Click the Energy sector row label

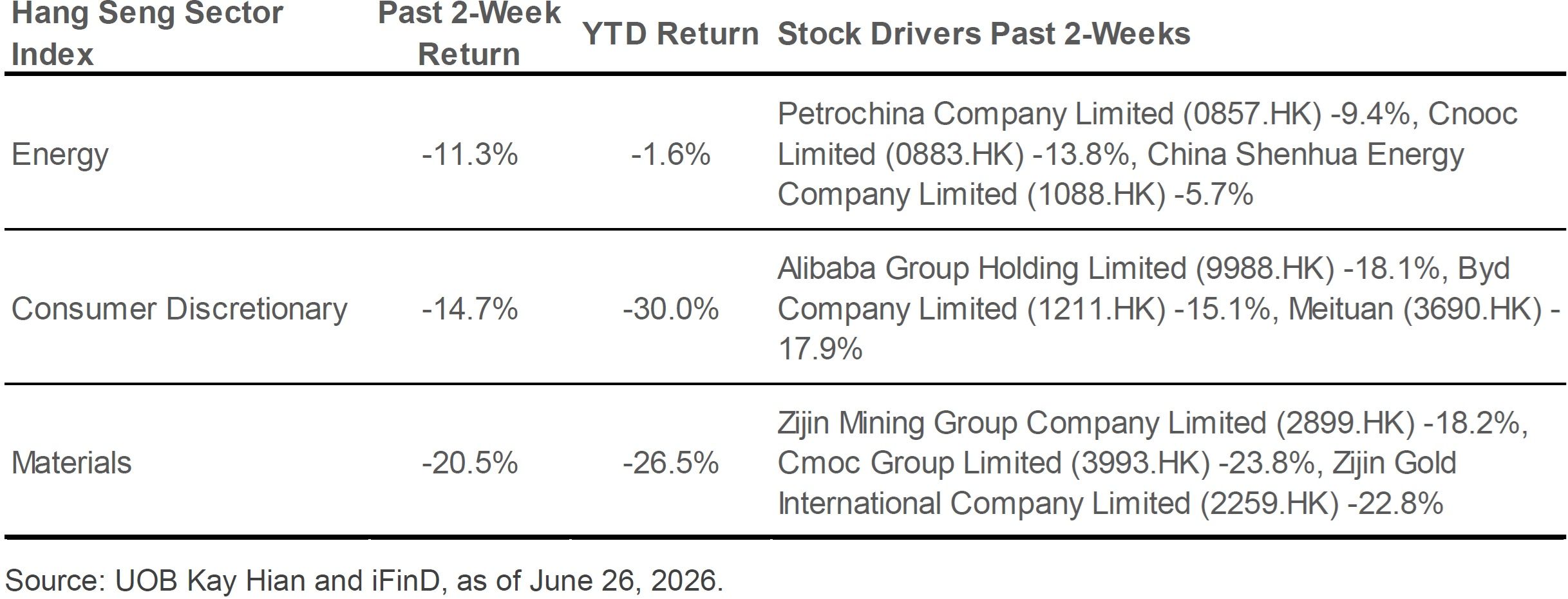60,155
